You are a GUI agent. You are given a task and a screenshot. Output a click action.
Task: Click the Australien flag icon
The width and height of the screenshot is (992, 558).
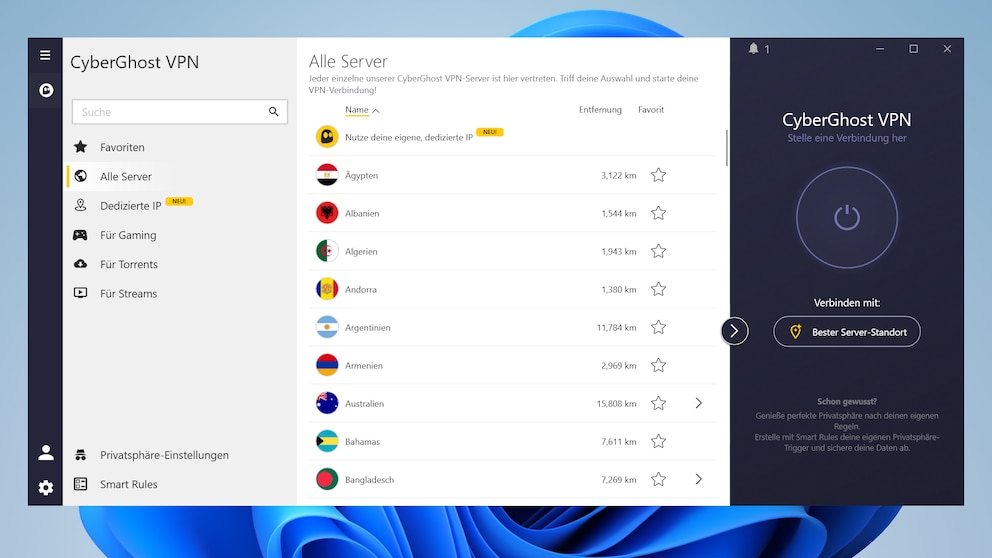coord(327,403)
